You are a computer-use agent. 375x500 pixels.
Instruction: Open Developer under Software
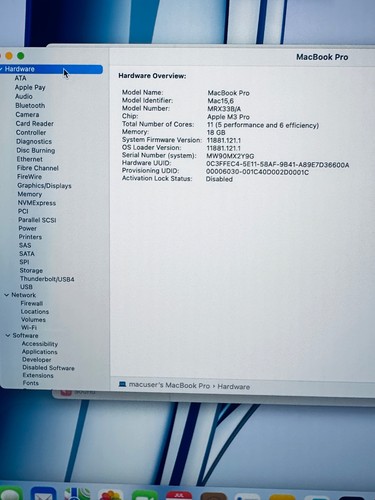point(37,360)
